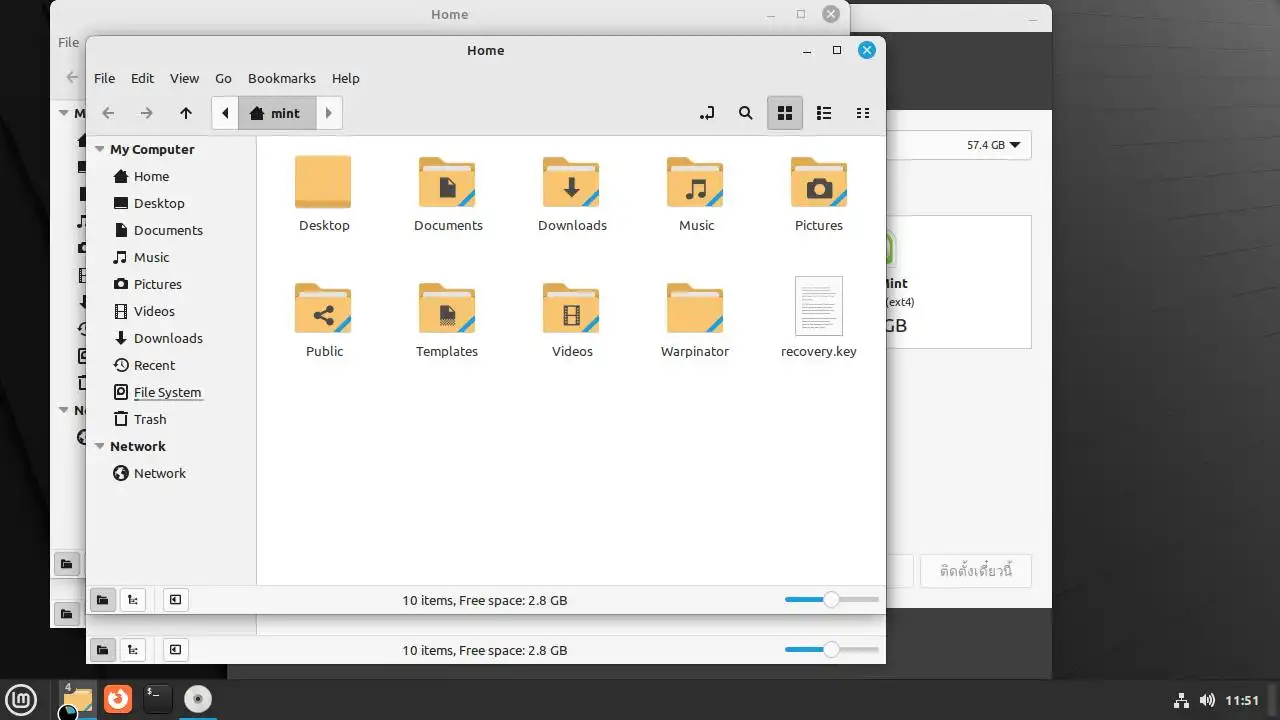
Task: Open the volume tray icon
Action: pyautogui.click(x=1207, y=700)
